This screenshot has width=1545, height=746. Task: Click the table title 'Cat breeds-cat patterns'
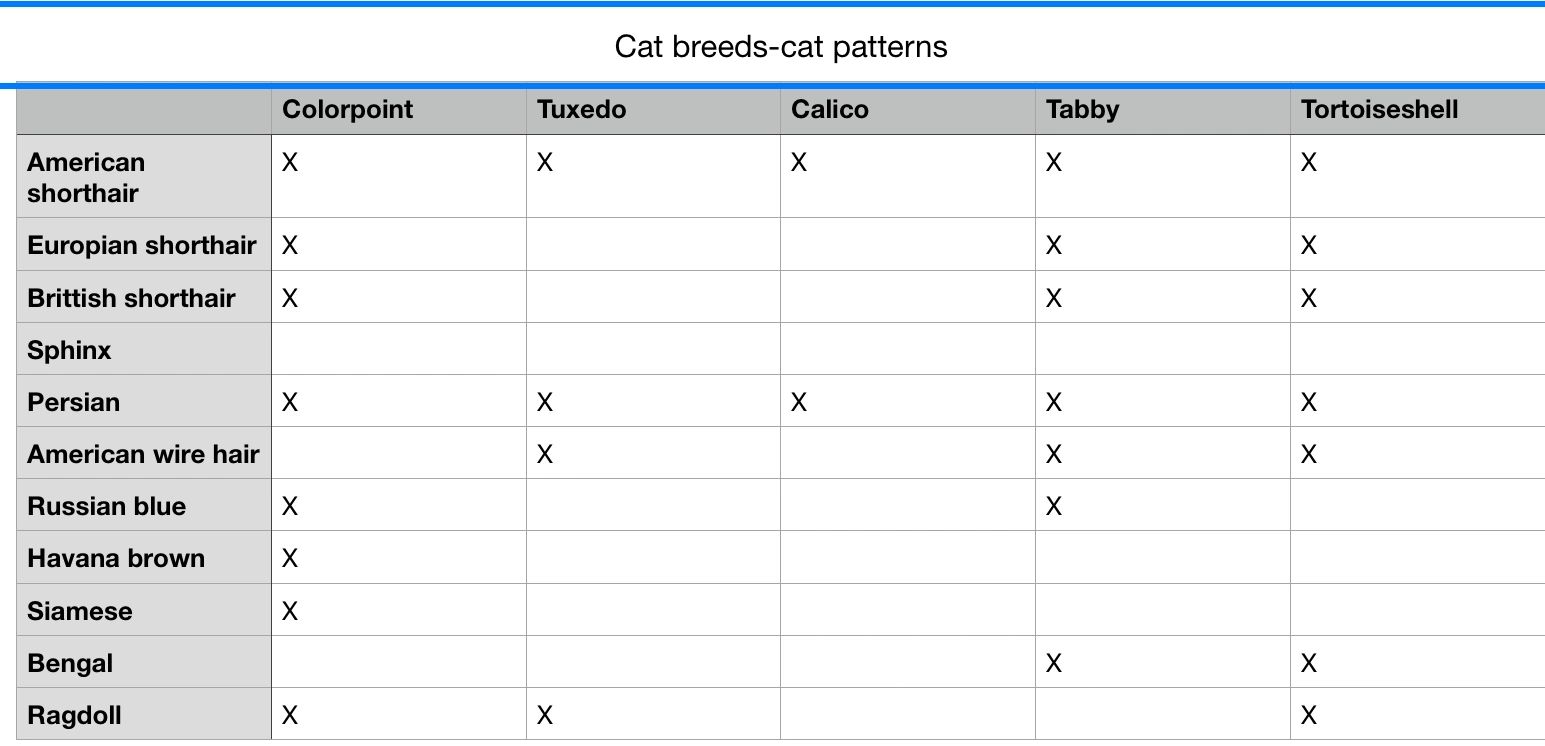tap(781, 47)
